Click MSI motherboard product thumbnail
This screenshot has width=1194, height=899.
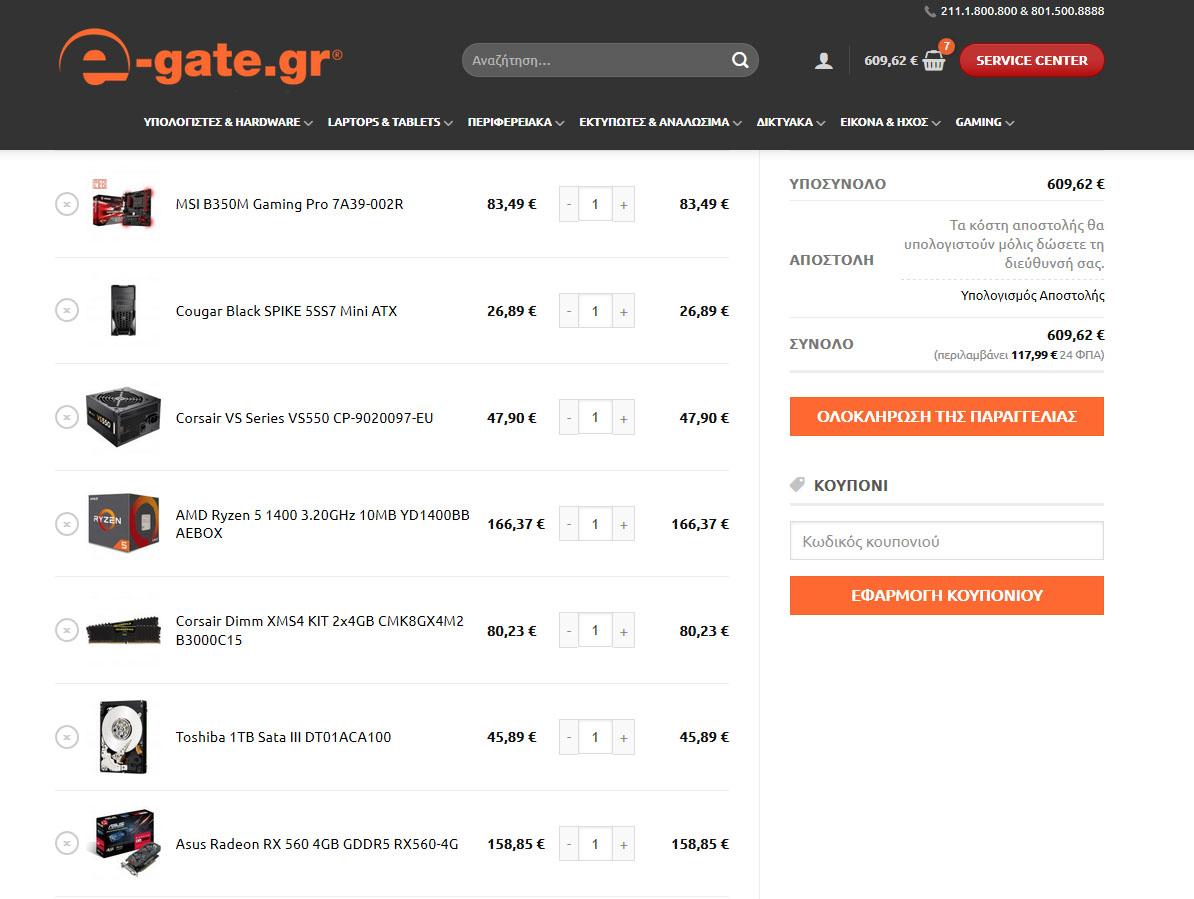123,203
